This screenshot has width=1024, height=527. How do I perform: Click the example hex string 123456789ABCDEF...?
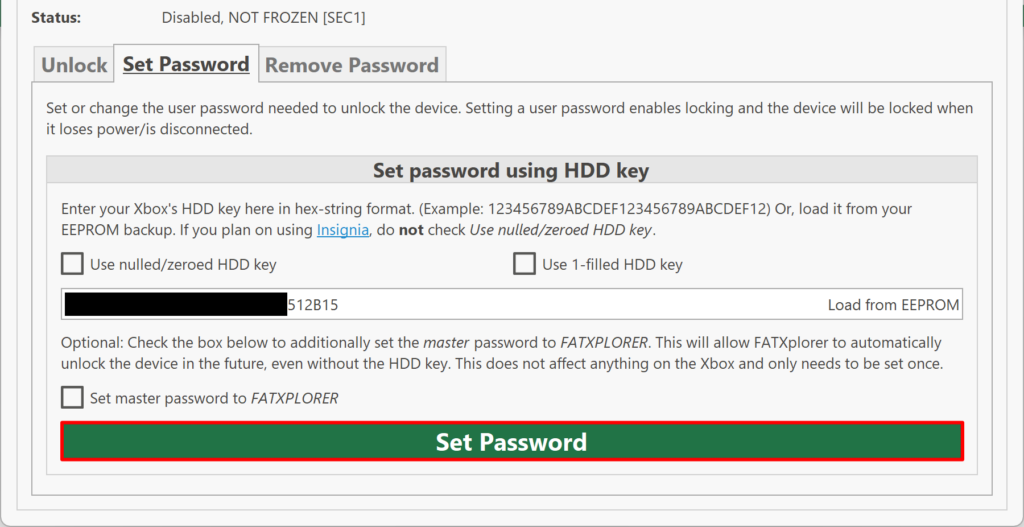tap(630, 210)
